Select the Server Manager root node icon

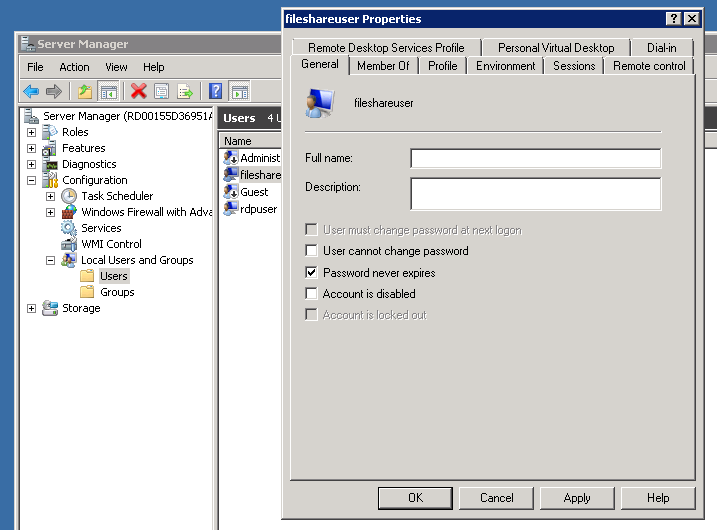click(31, 116)
